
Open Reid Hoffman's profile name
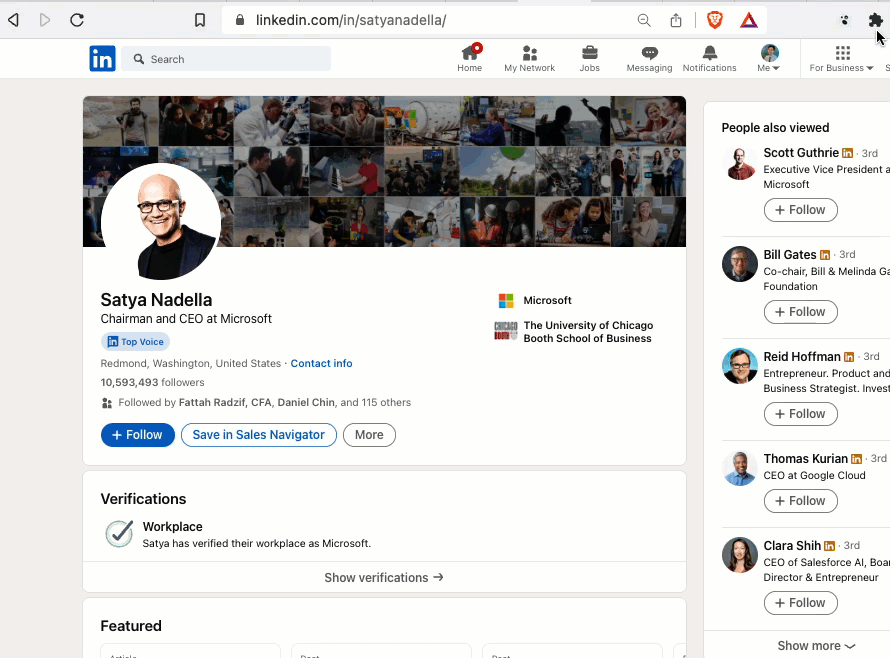(x=801, y=357)
